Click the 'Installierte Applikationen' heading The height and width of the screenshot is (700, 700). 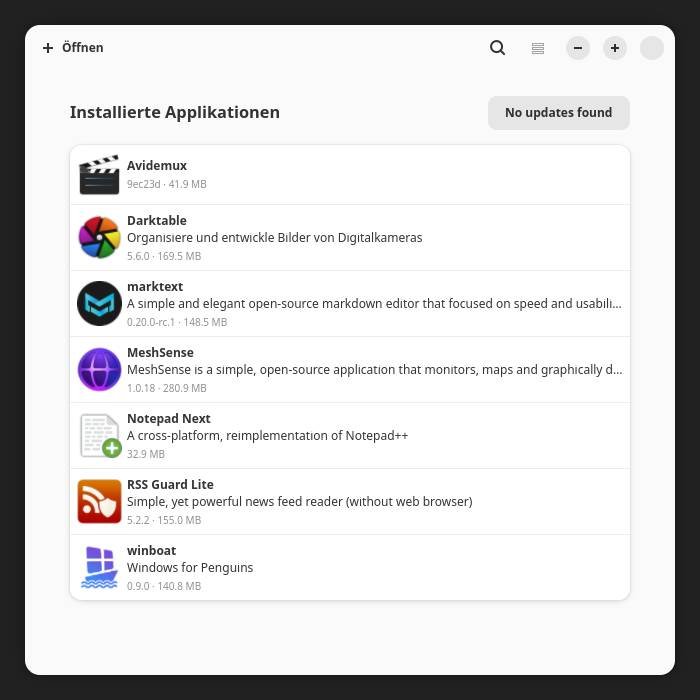click(175, 112)
